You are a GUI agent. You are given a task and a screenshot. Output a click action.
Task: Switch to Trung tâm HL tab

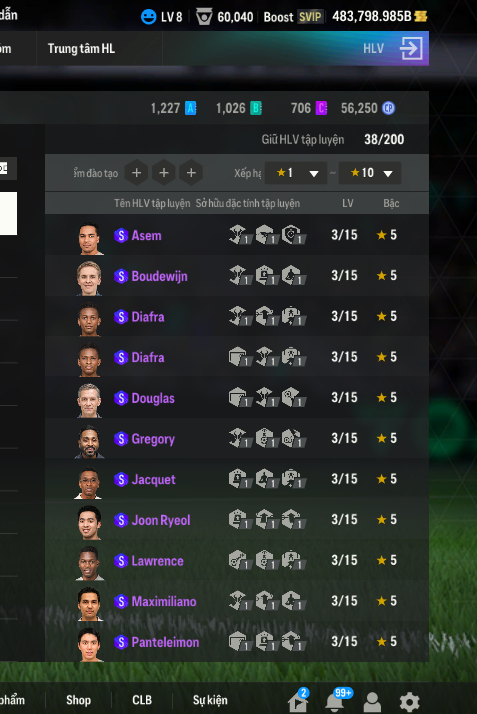81,48
